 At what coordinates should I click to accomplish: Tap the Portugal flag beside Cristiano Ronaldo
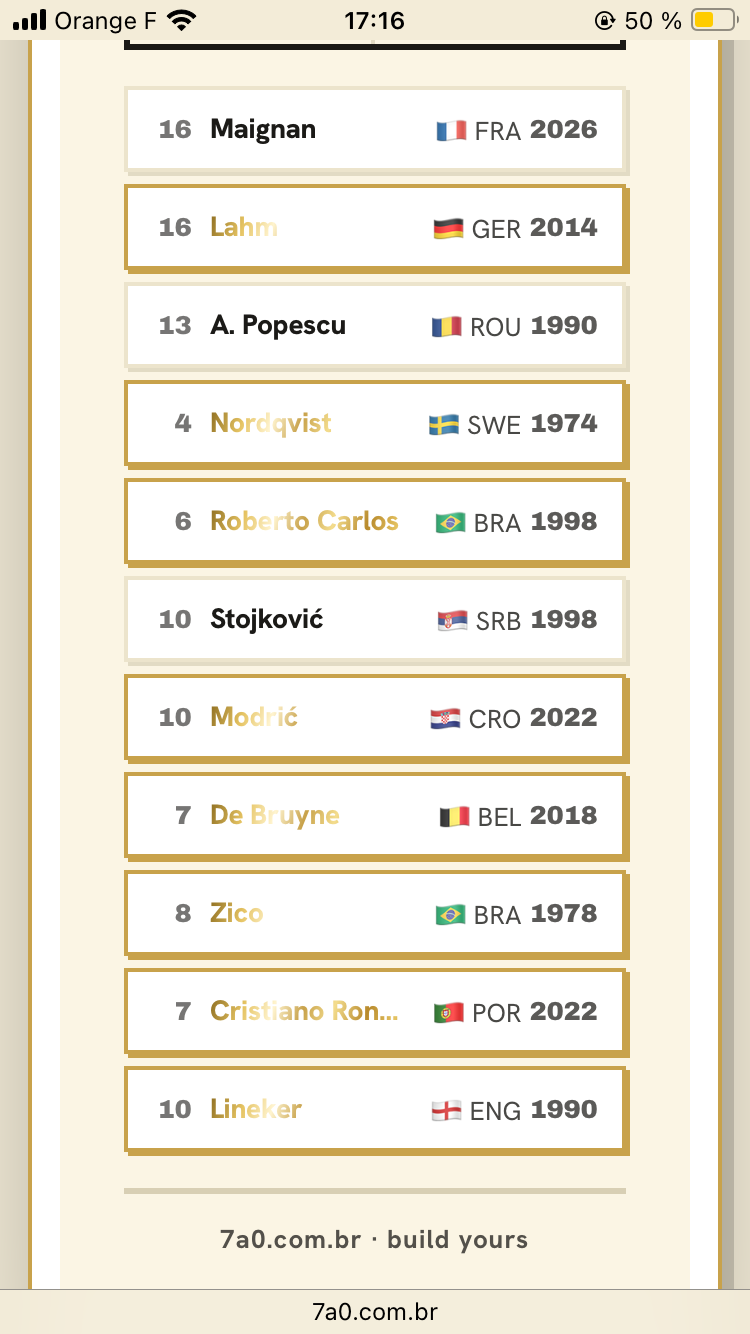pyautogui.click(x=448, y=1013)
